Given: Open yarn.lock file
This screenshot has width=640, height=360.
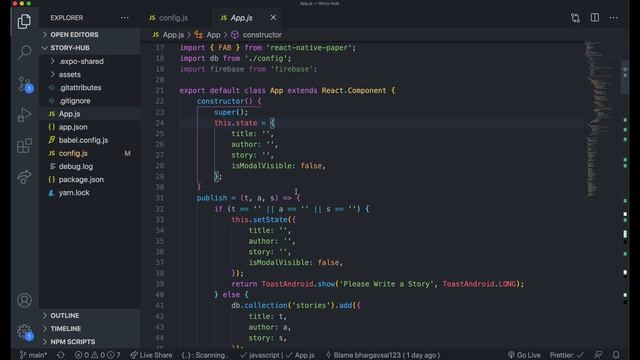Looking at the screenshot, I should pyautogui.click(x=90, y=192).
